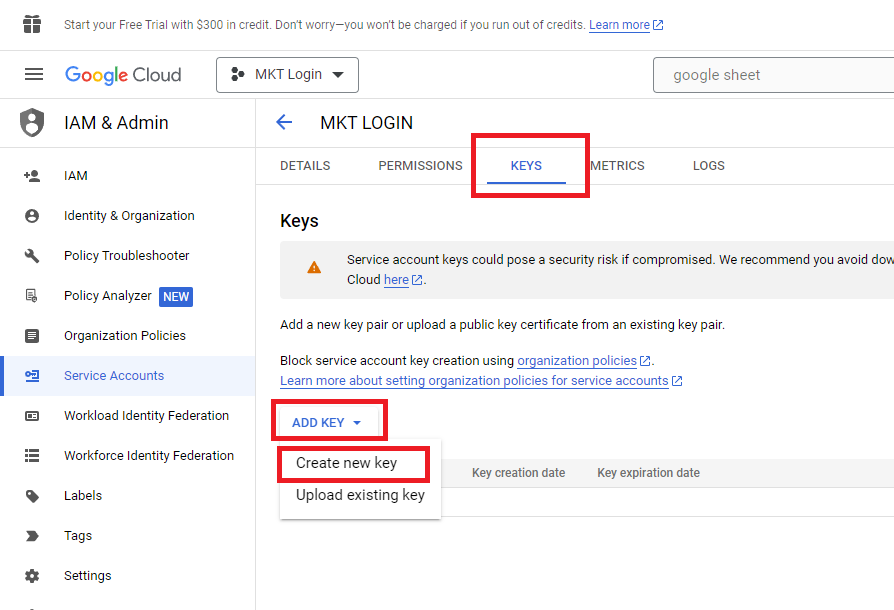Open Labels in sidebar
Screen dimensions: 894x610
[83, 495]
